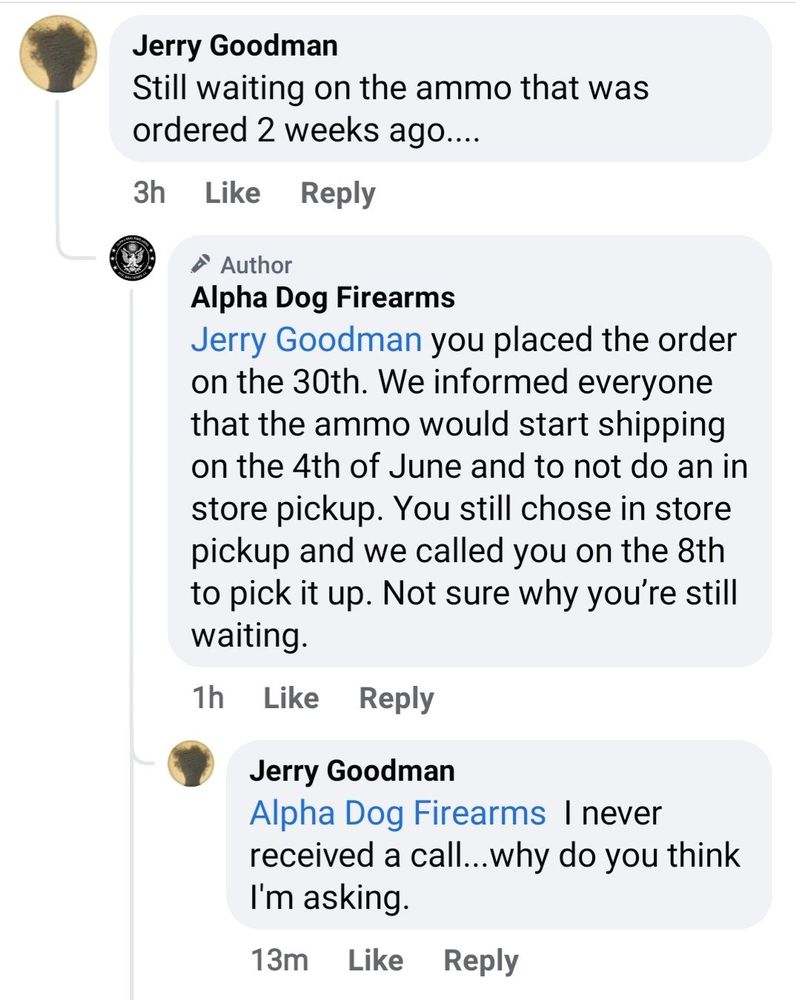Like the Alpha Dog Firearms reply
This screenshot has width=796, height=1000.
click(291, 698)
